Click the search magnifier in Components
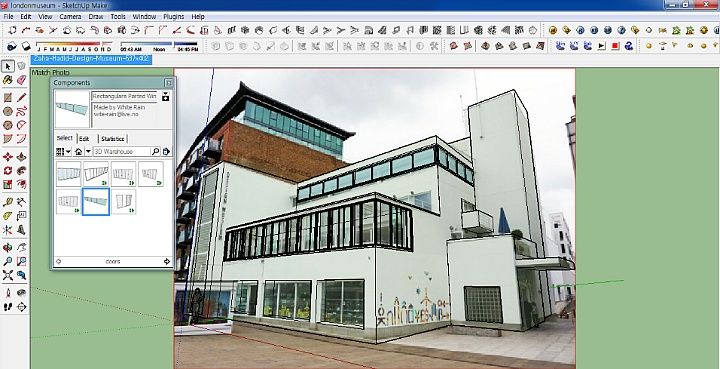Image resolution: width=720 pixels, height=369 pixels. click(x=155, y=151)
